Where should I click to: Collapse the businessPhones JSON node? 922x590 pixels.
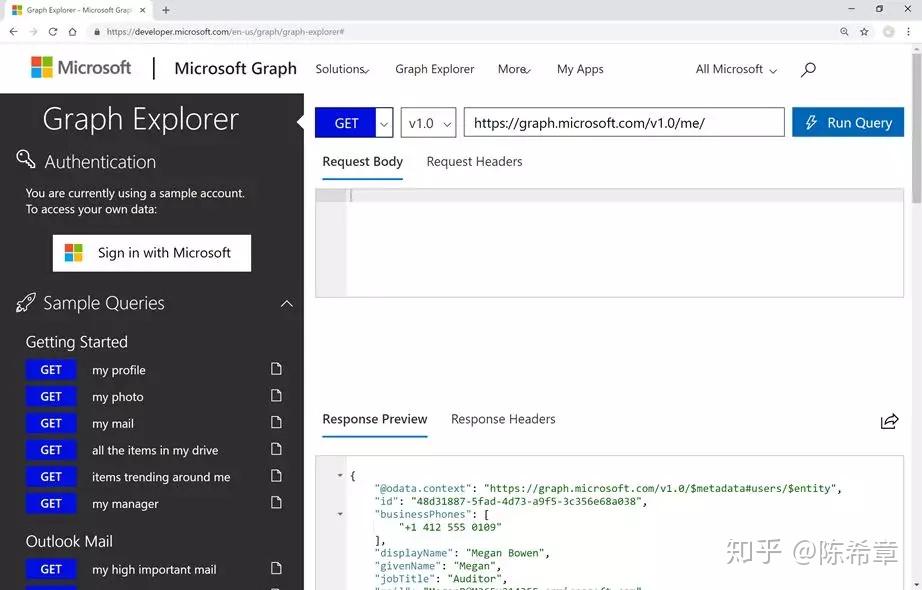pyautogui.click(x=340, y=513)
